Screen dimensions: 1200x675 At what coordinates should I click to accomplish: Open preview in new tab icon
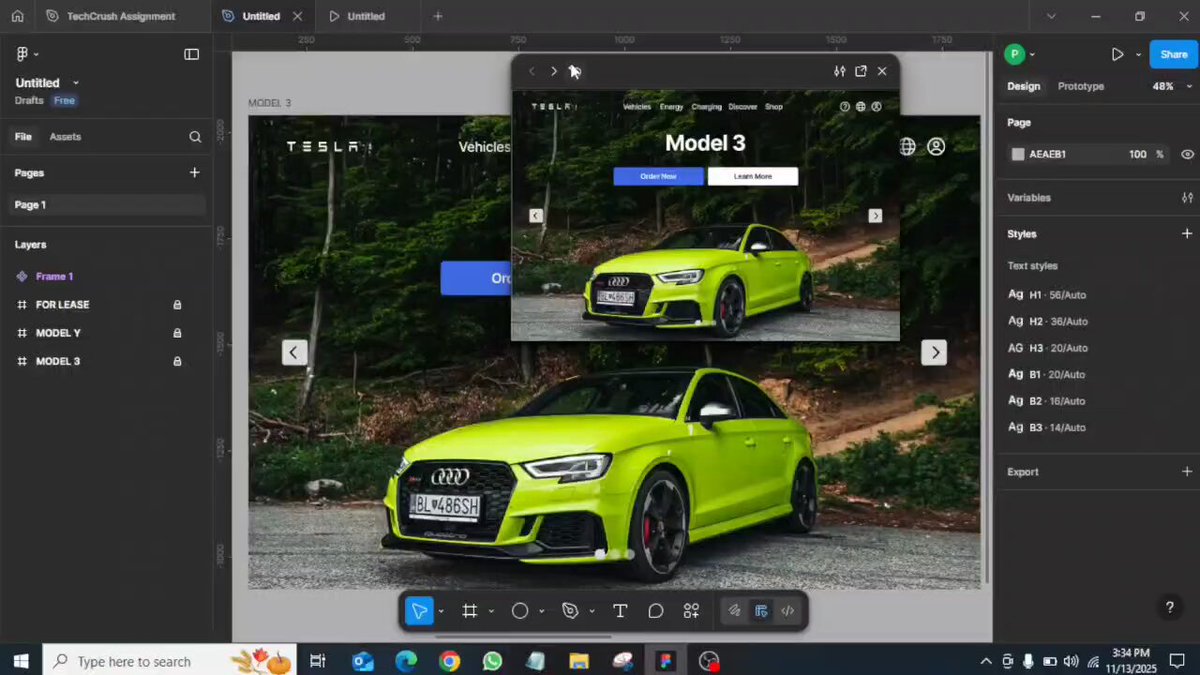(x=861, y=71)
